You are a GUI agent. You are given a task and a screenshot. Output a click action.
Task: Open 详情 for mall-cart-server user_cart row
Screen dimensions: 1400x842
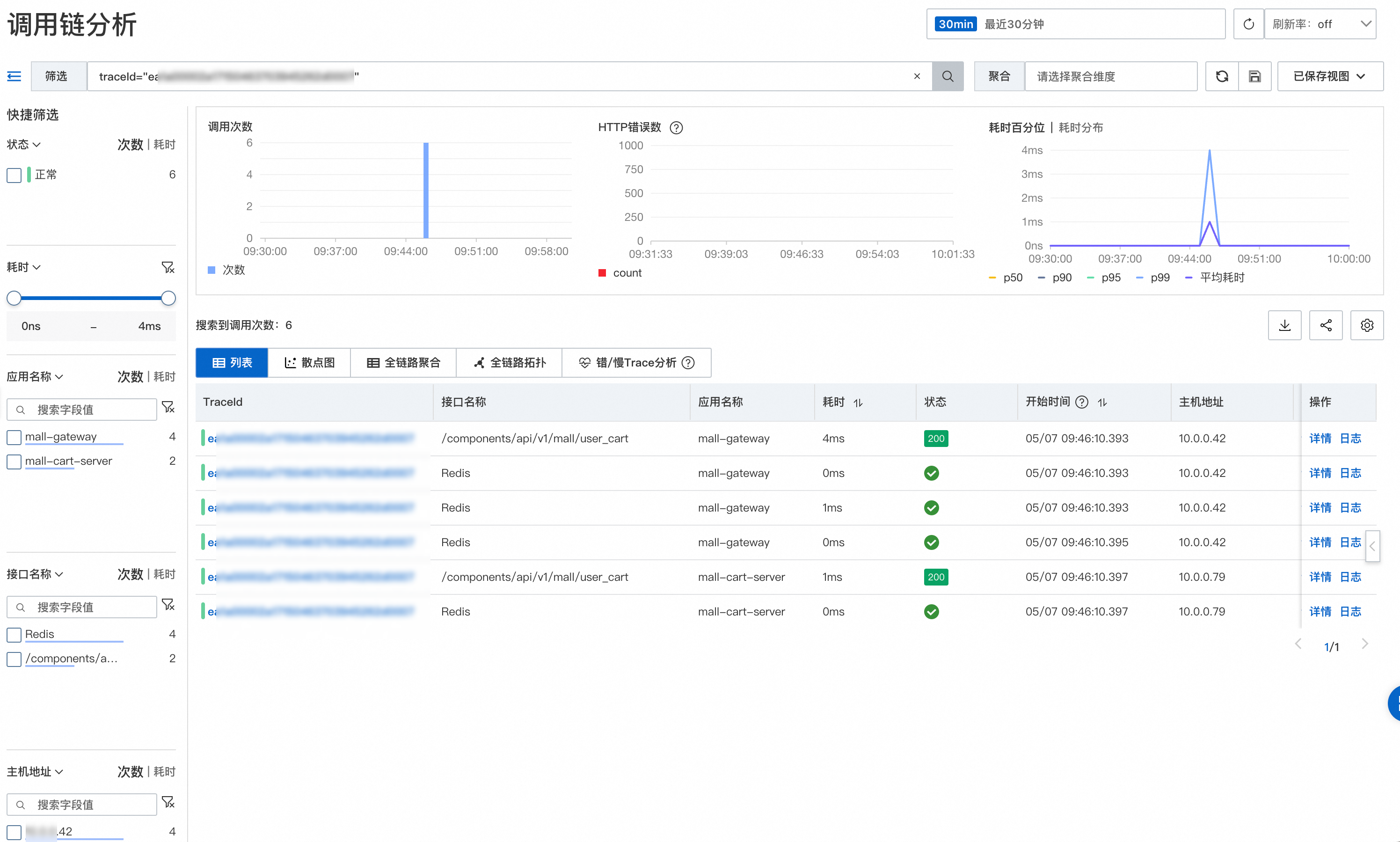(1320, 577)
